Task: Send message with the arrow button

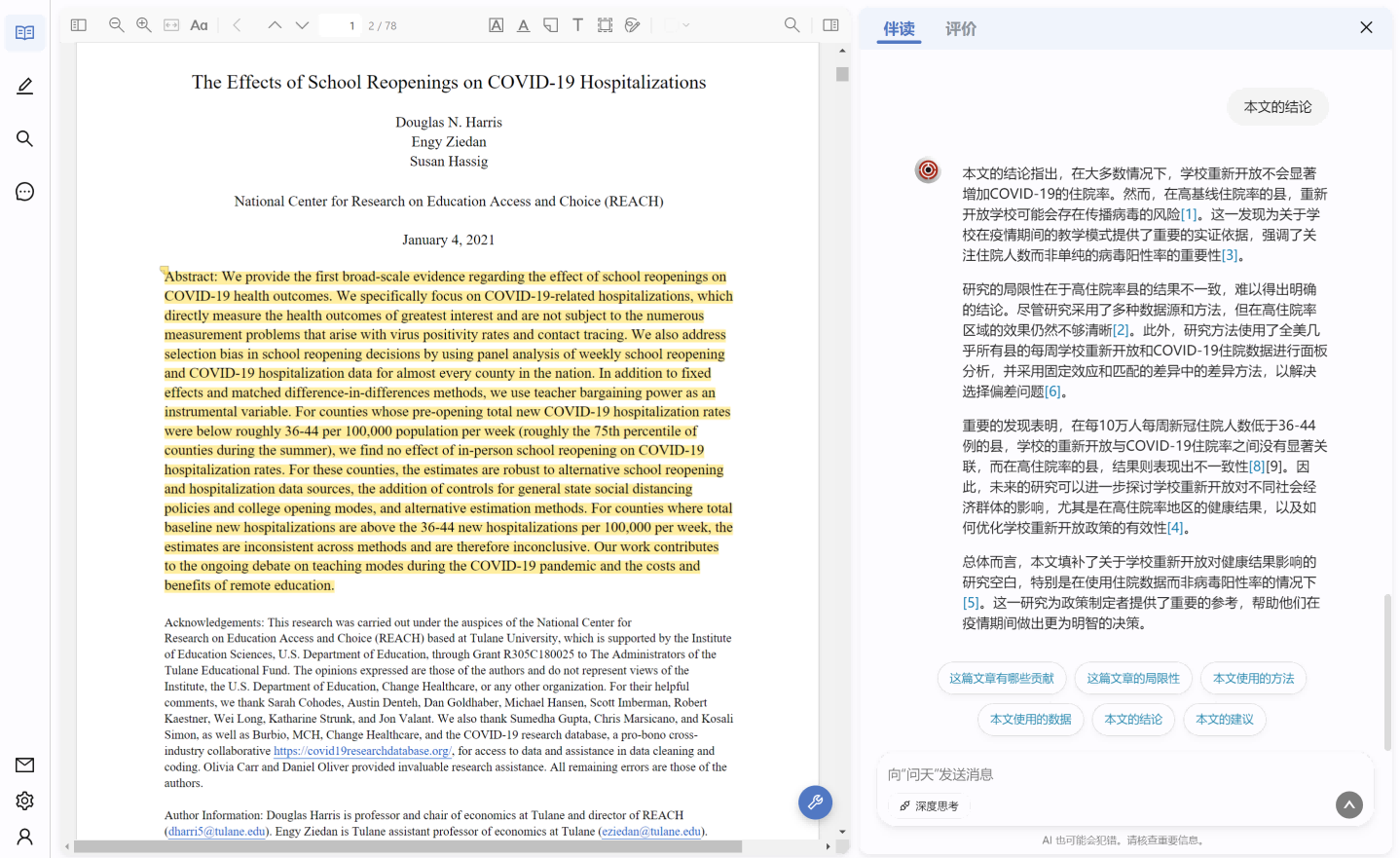Action: point(1349,804)
